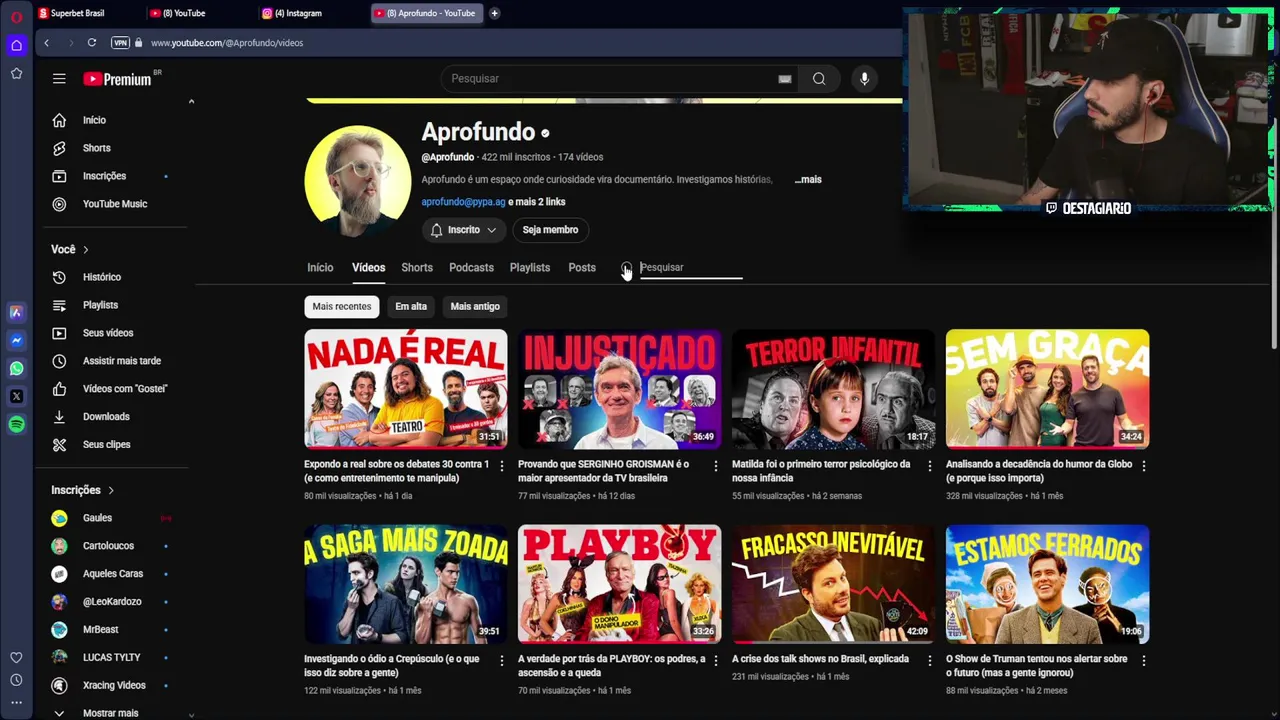The image size is (1280, 720).
Task: Click the browser back arrow
Action: (46, 43)
